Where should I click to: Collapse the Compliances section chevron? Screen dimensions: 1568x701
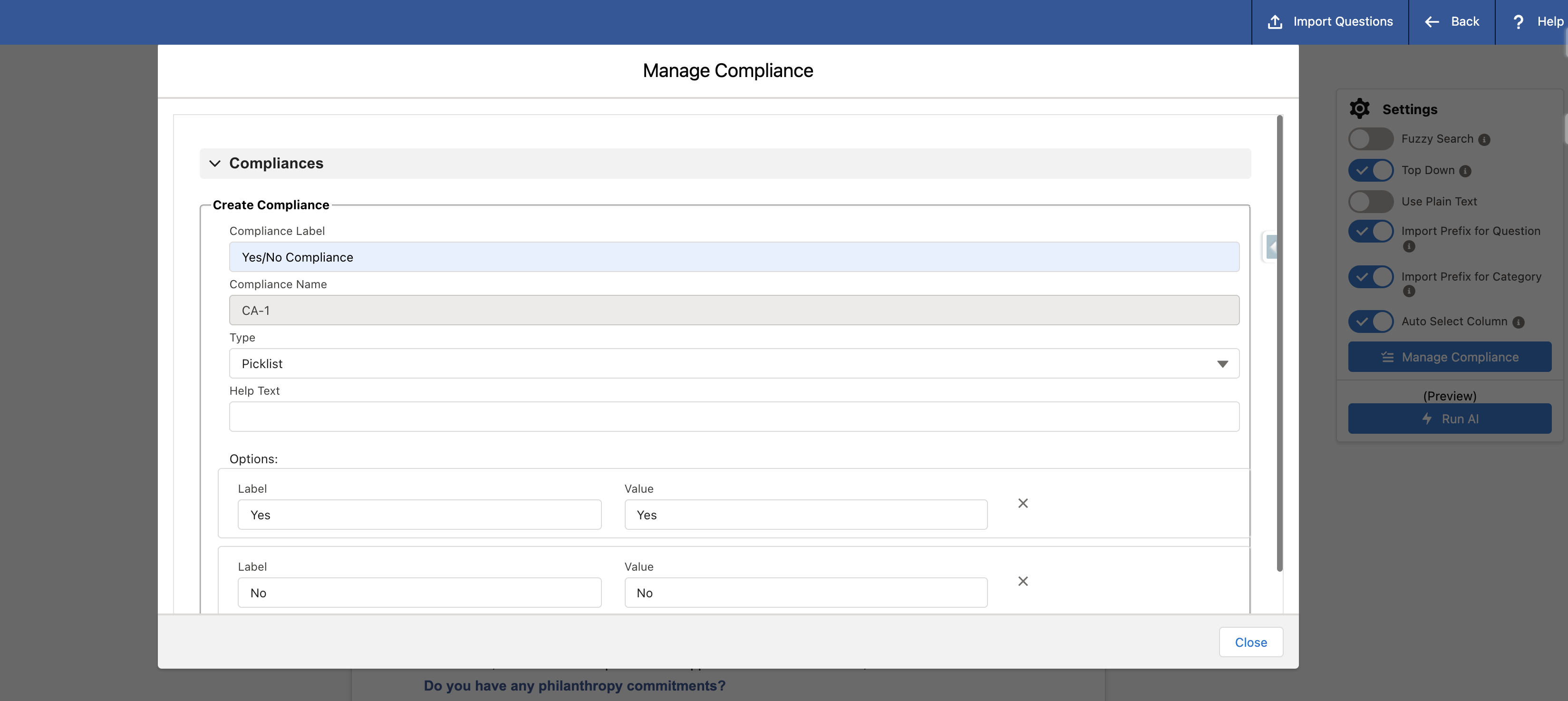214,163
